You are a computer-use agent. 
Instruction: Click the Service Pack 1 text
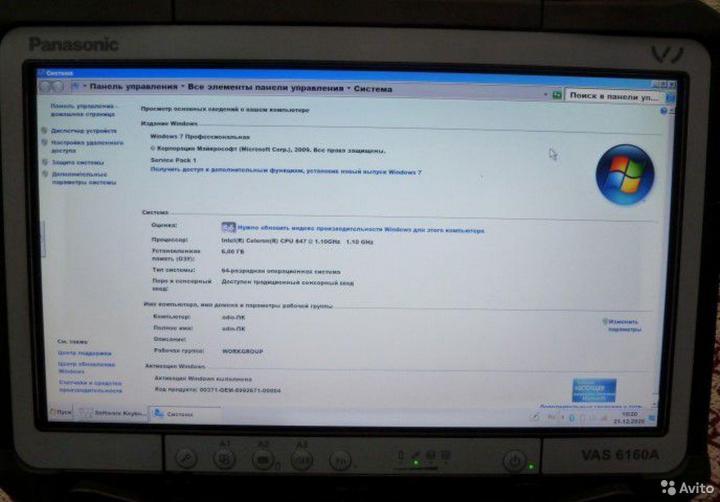coord(173,160)
